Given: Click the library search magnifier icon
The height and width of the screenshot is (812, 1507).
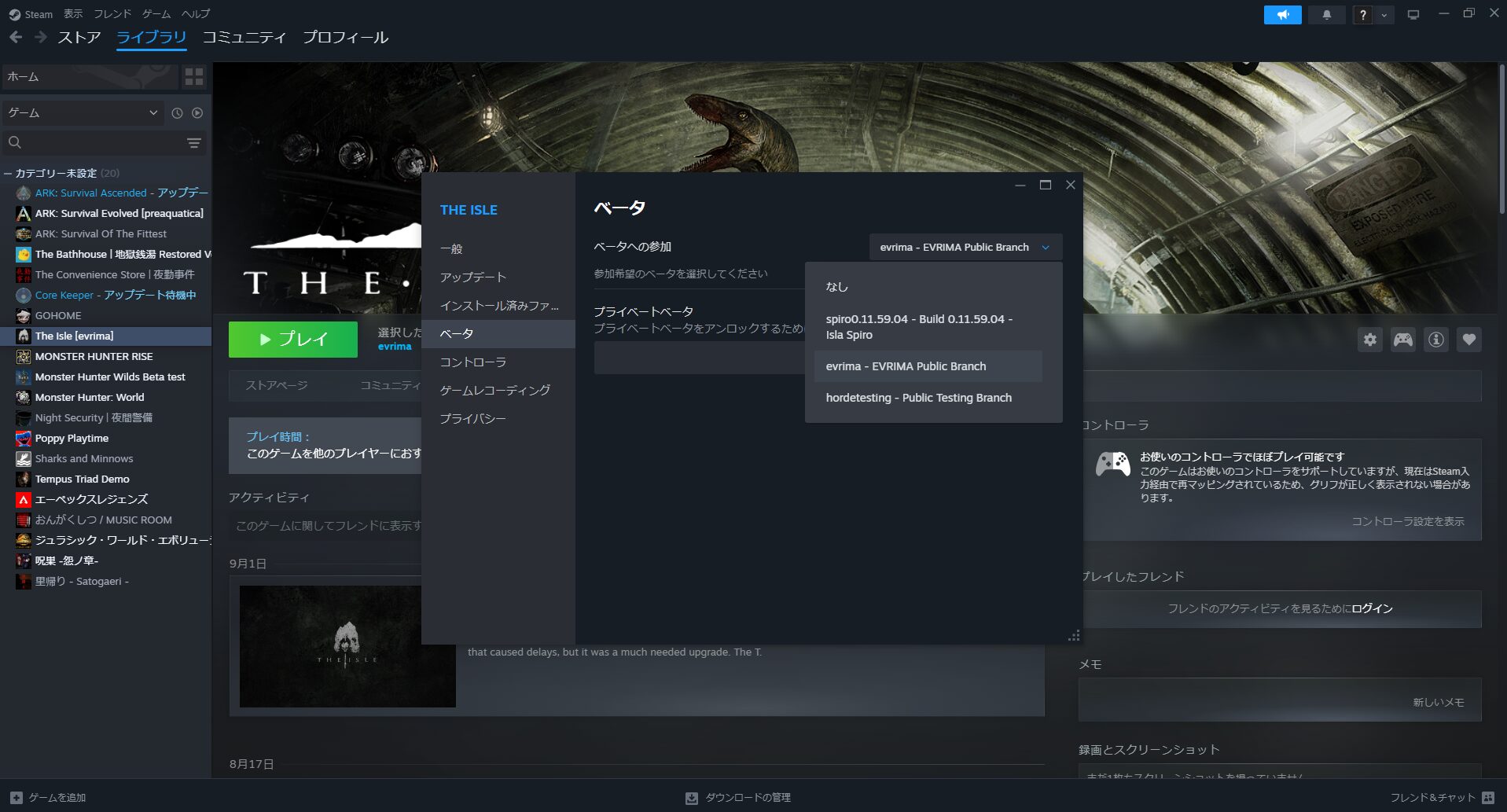Looking at the screenshot, I should [x=15, y=142].
